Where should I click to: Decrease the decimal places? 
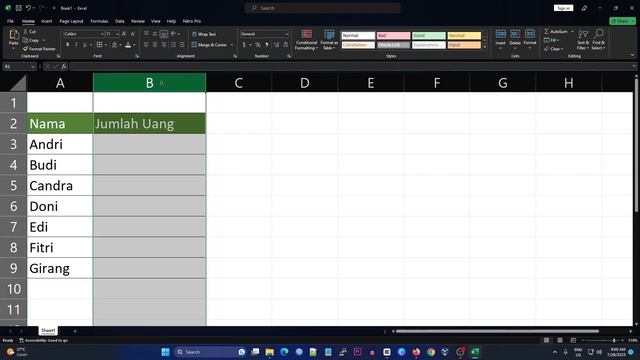coord(285,44)
